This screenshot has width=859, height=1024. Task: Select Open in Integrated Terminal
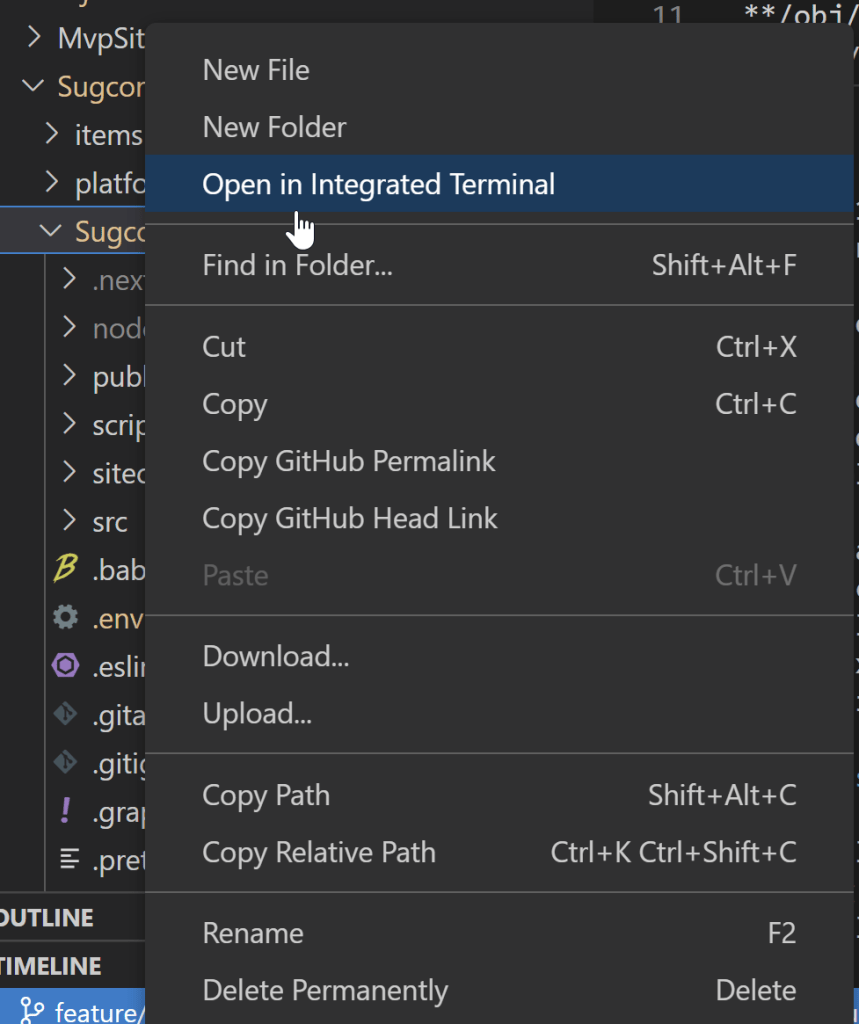pos(378,185)
